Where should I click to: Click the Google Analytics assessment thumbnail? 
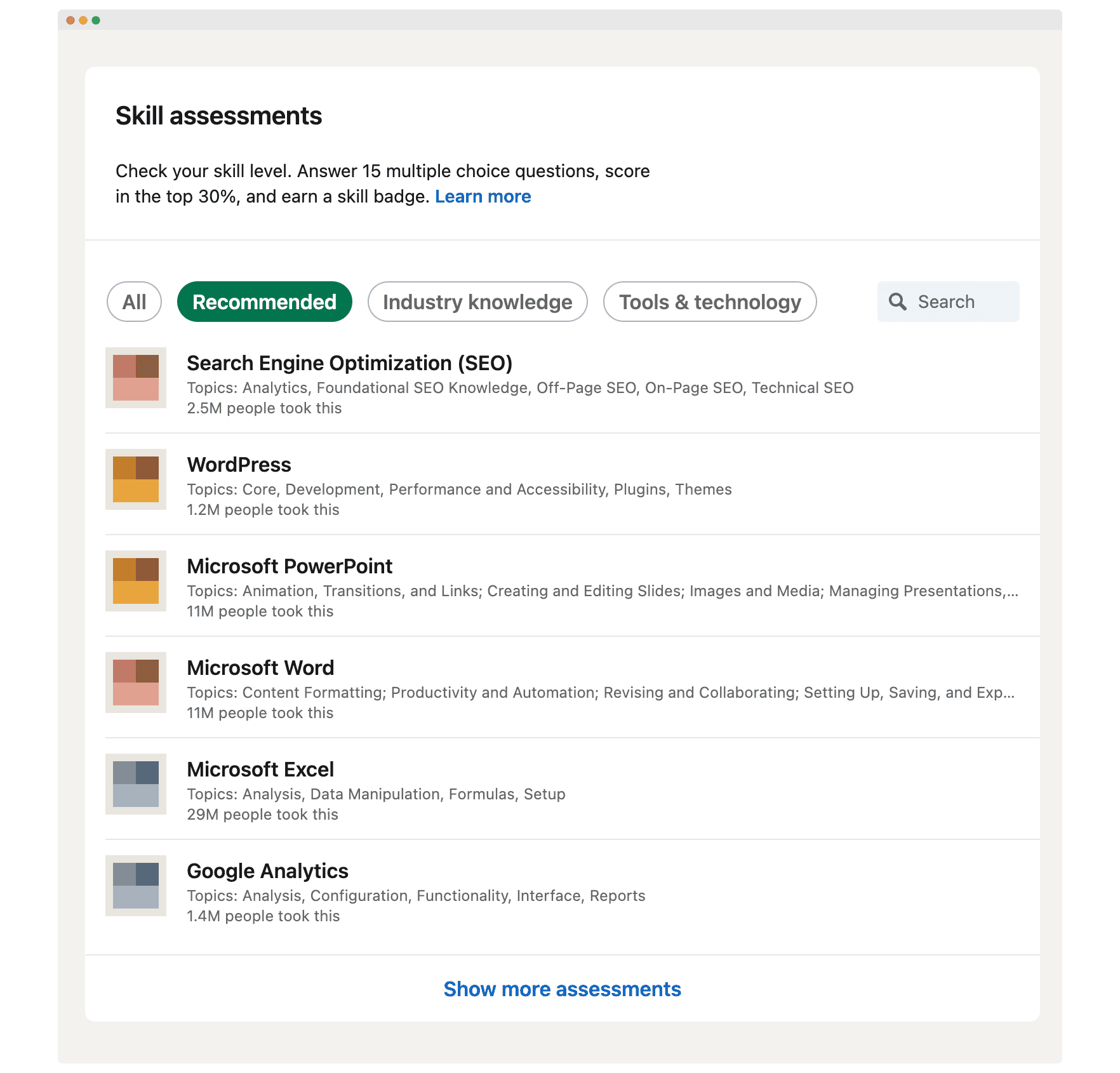(135, 886)
